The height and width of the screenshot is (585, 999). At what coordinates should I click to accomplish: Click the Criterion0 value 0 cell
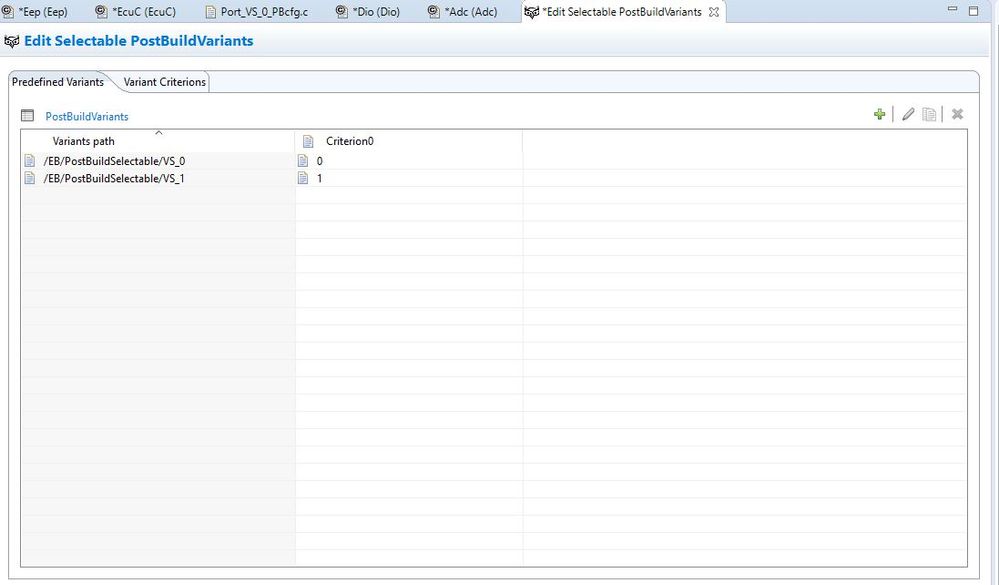[x=408, y=161]
